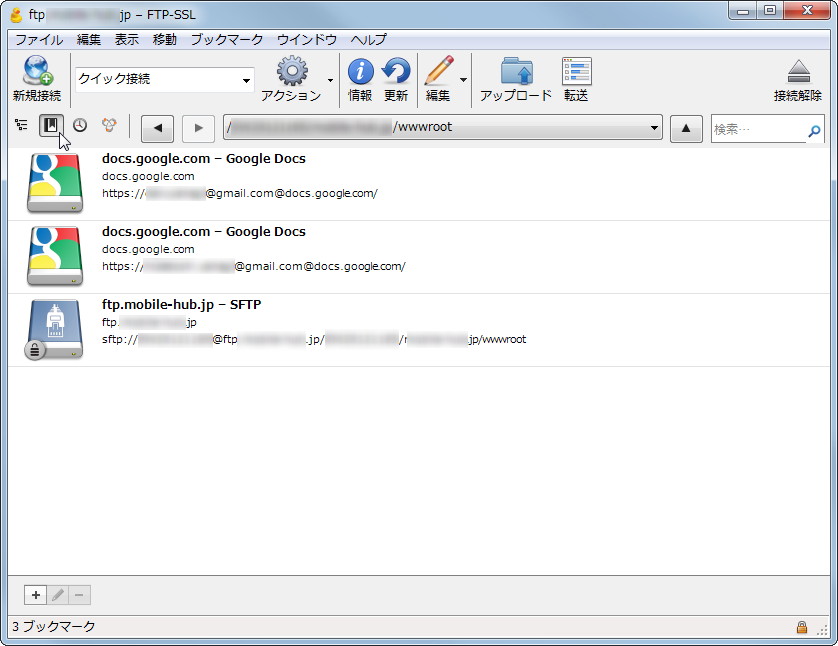This screenshot has width=838, height=646.
Task: Remove bookmark with the minus button
Action: 79,595
